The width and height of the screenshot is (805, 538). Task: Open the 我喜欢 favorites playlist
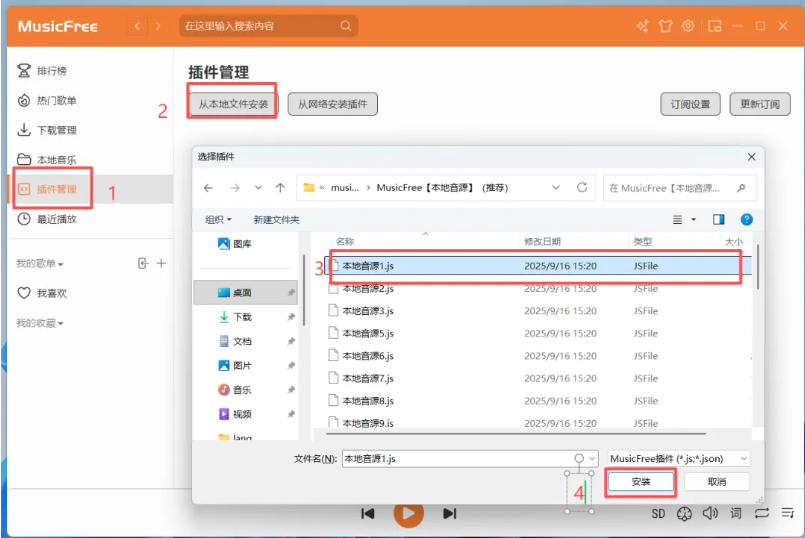[x=42, y=293]
